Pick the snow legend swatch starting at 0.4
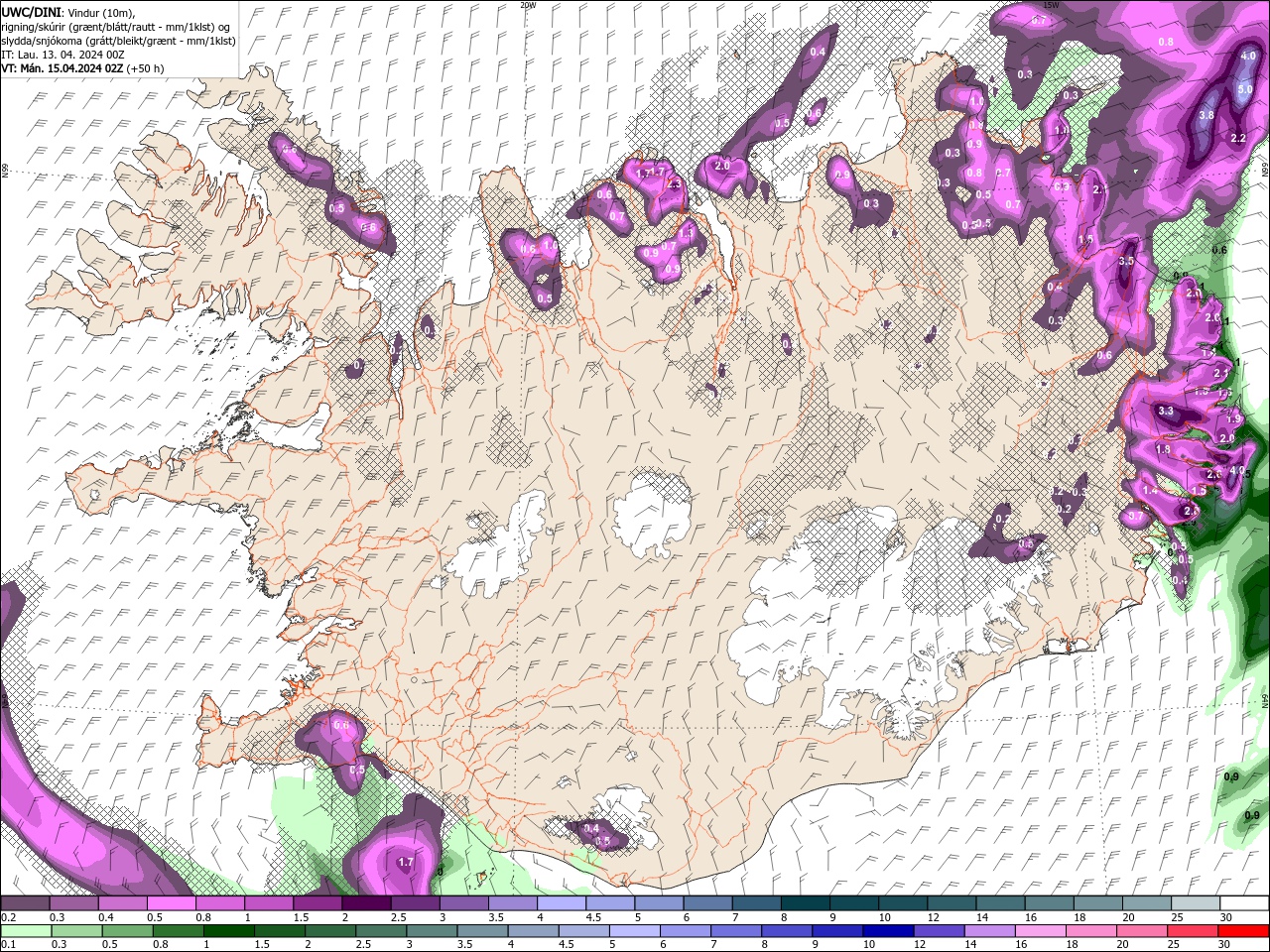This screenshot has width=1270, height=952. pos(122,903)
